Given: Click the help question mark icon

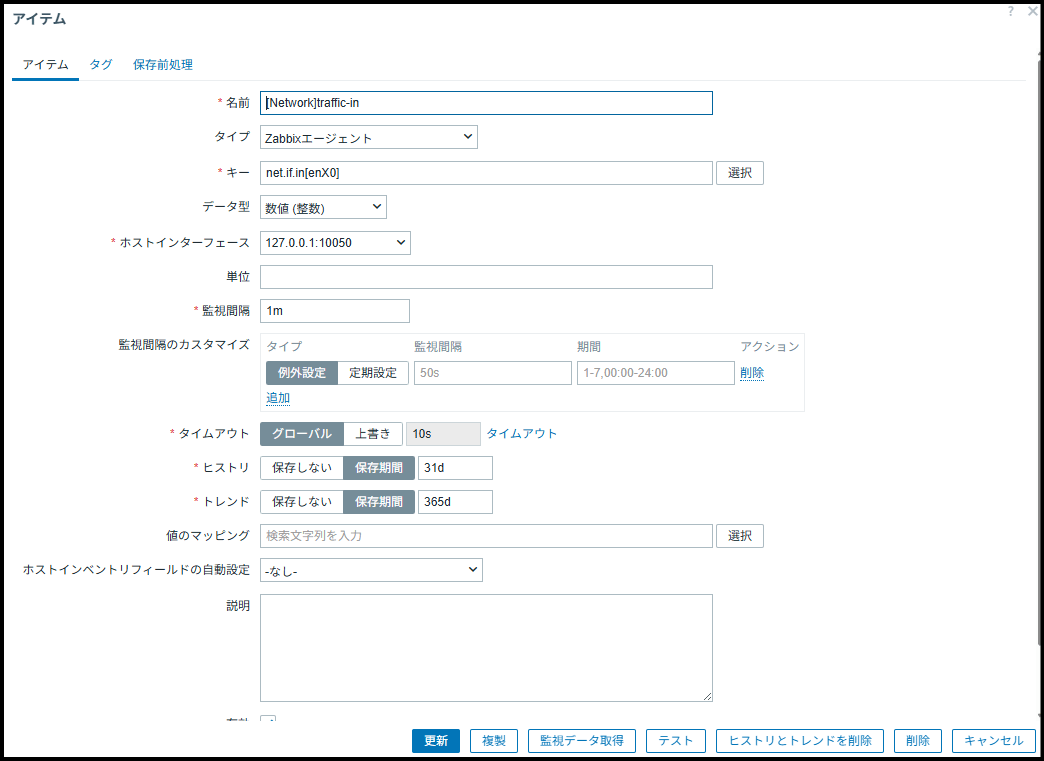Looking at the screenshot, I should 1011,11.
